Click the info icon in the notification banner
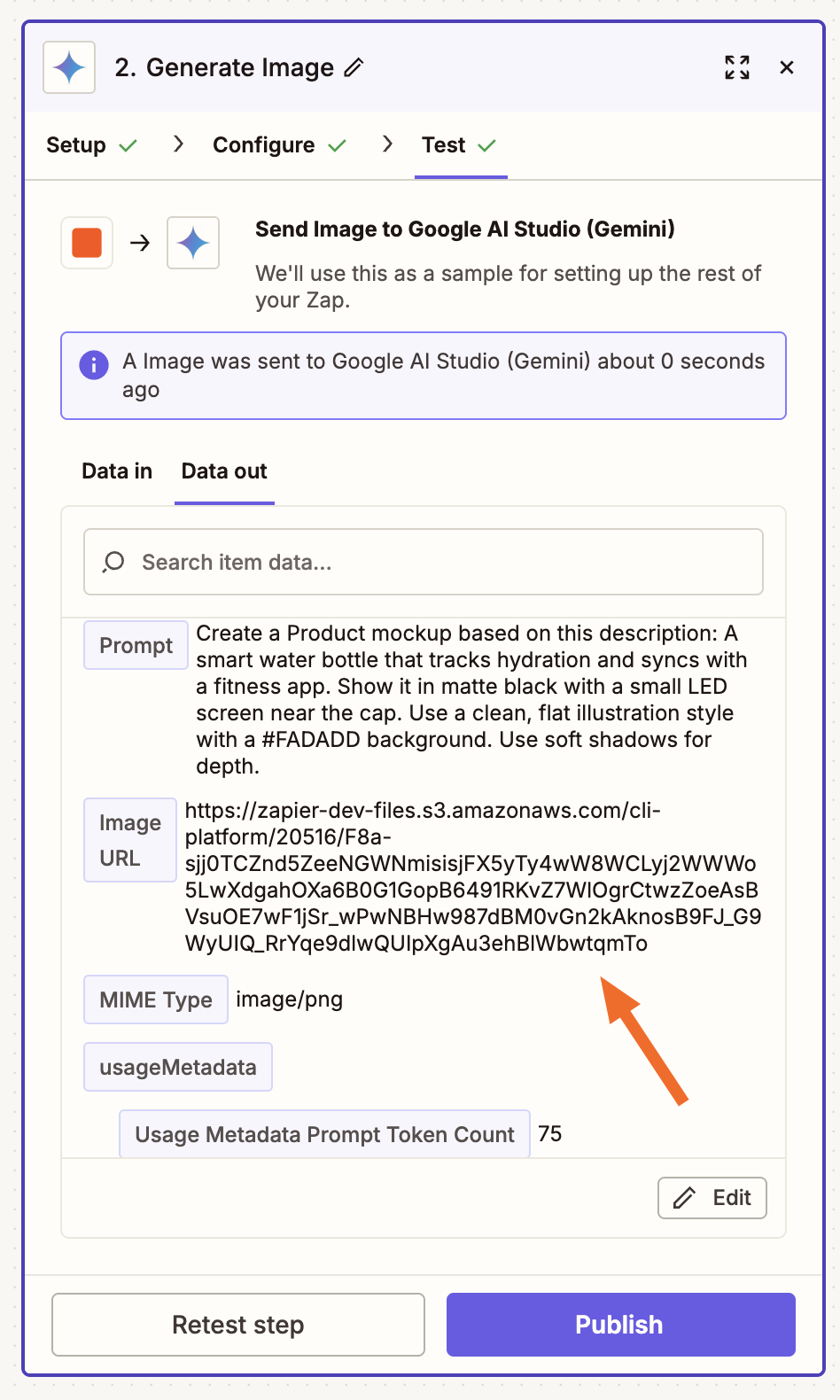The width and height of the screenshot is (840, 1400). pos(93,364)
